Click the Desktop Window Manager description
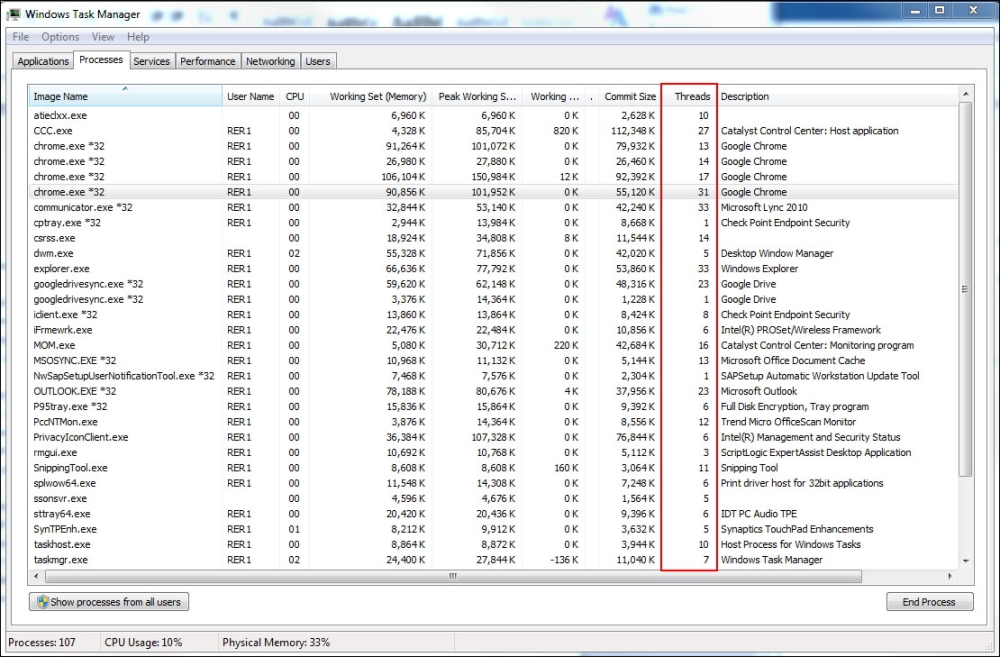The image size is (1000, 657). tap(777, 253)
